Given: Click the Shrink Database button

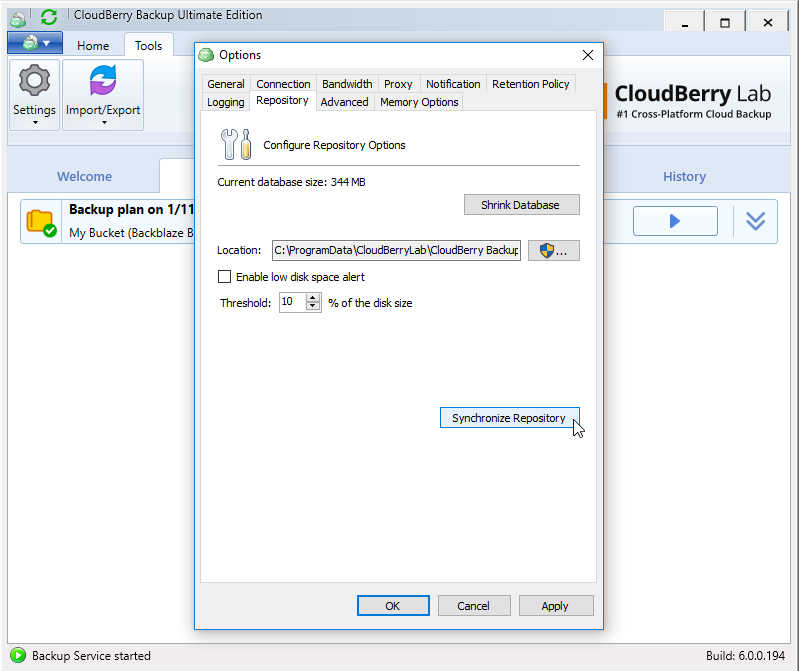Looking at the screenshot, I should 521,205.
